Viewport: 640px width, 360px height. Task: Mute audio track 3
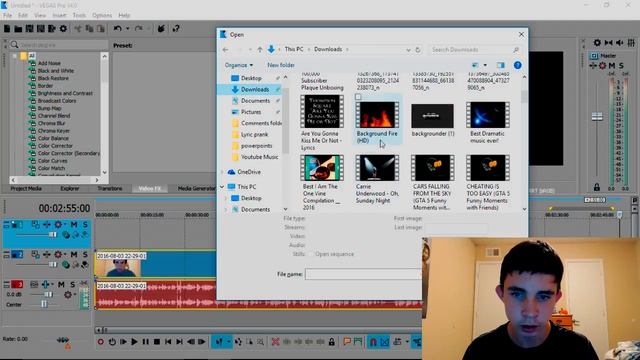(61, 284)
